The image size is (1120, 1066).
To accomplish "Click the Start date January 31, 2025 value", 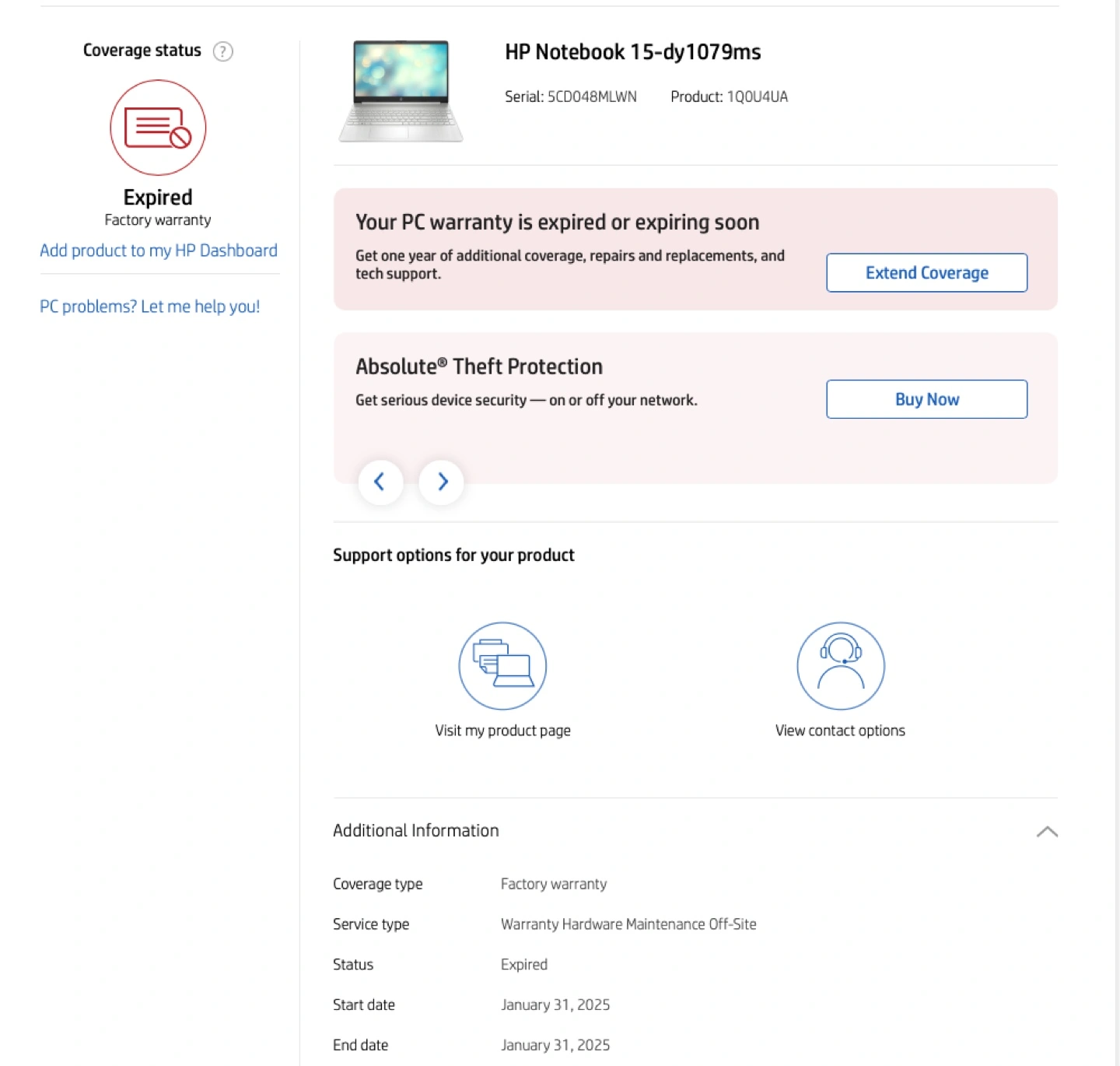I will coord(555,1005).
